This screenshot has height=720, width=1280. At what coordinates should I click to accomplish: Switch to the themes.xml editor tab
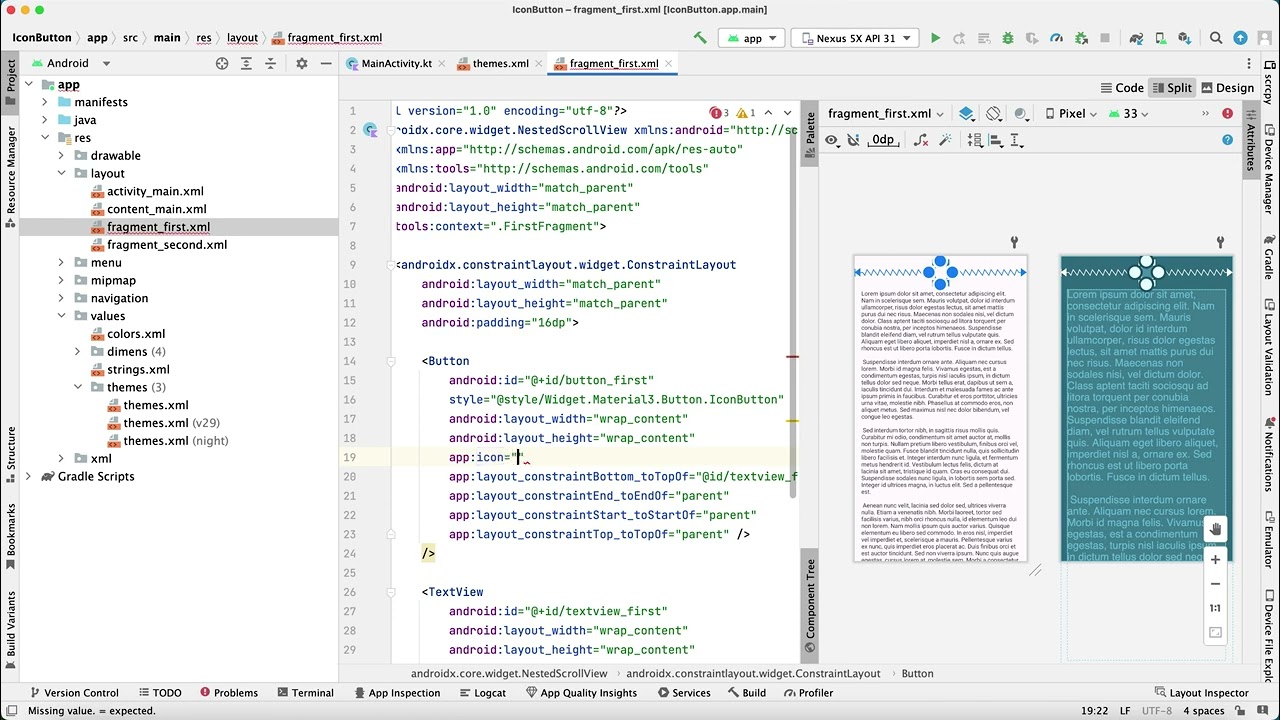click(500, 63)
